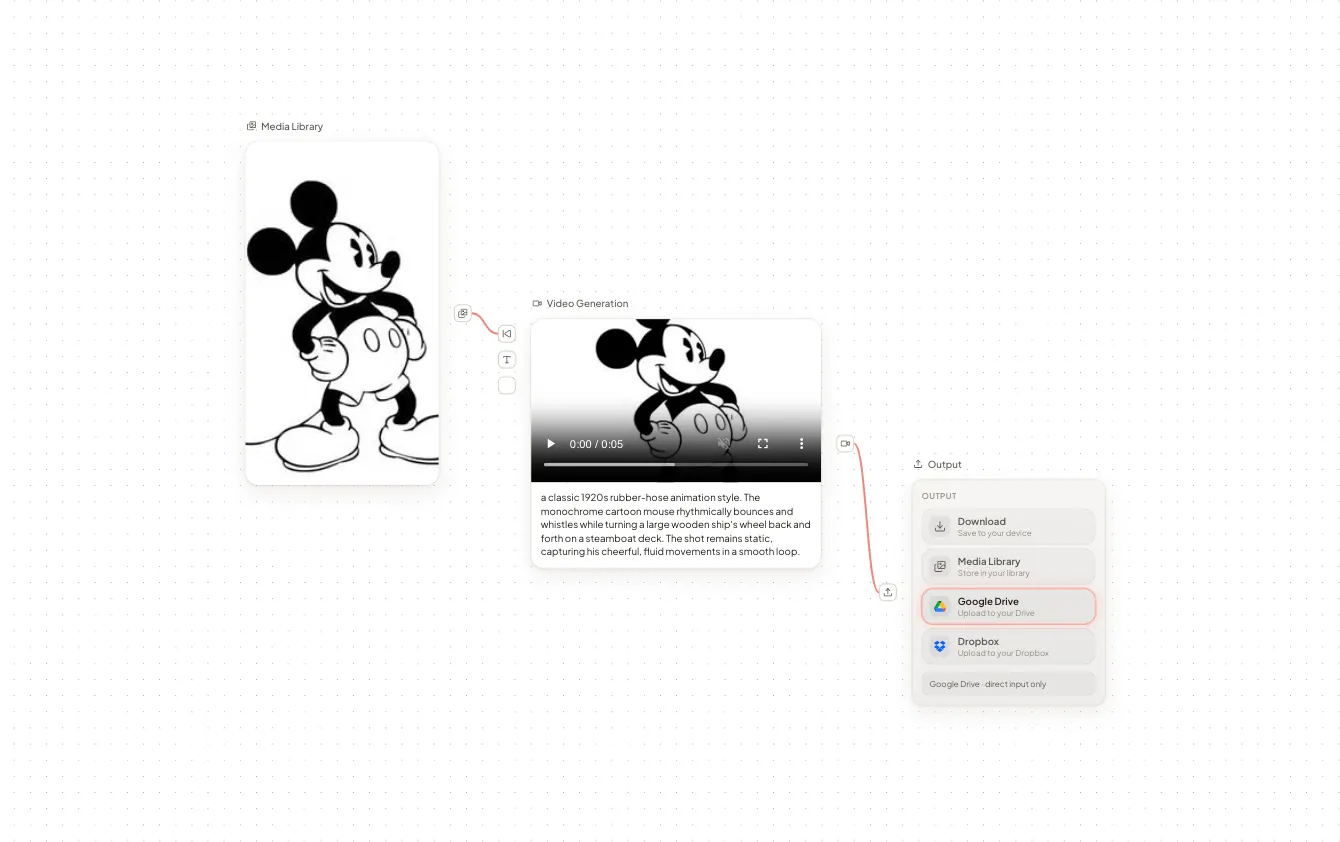Select Media Library as output destination
This screenshot has width=1340, height=842.
[x=1008, y=566]
